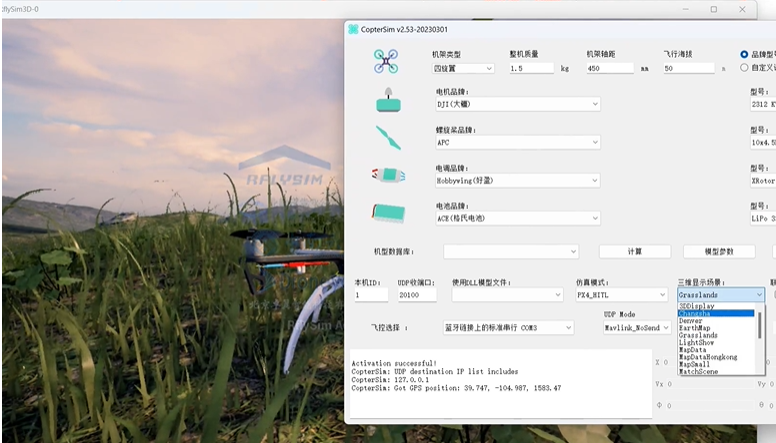Click the 飞行海拔 50 input field

[689, 68]
